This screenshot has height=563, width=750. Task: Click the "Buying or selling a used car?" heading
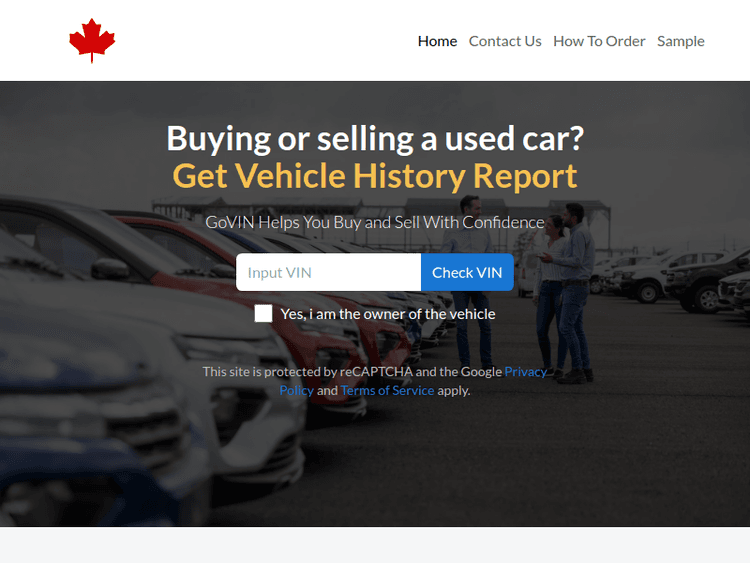pyautogui.click(x=375, y=139)
